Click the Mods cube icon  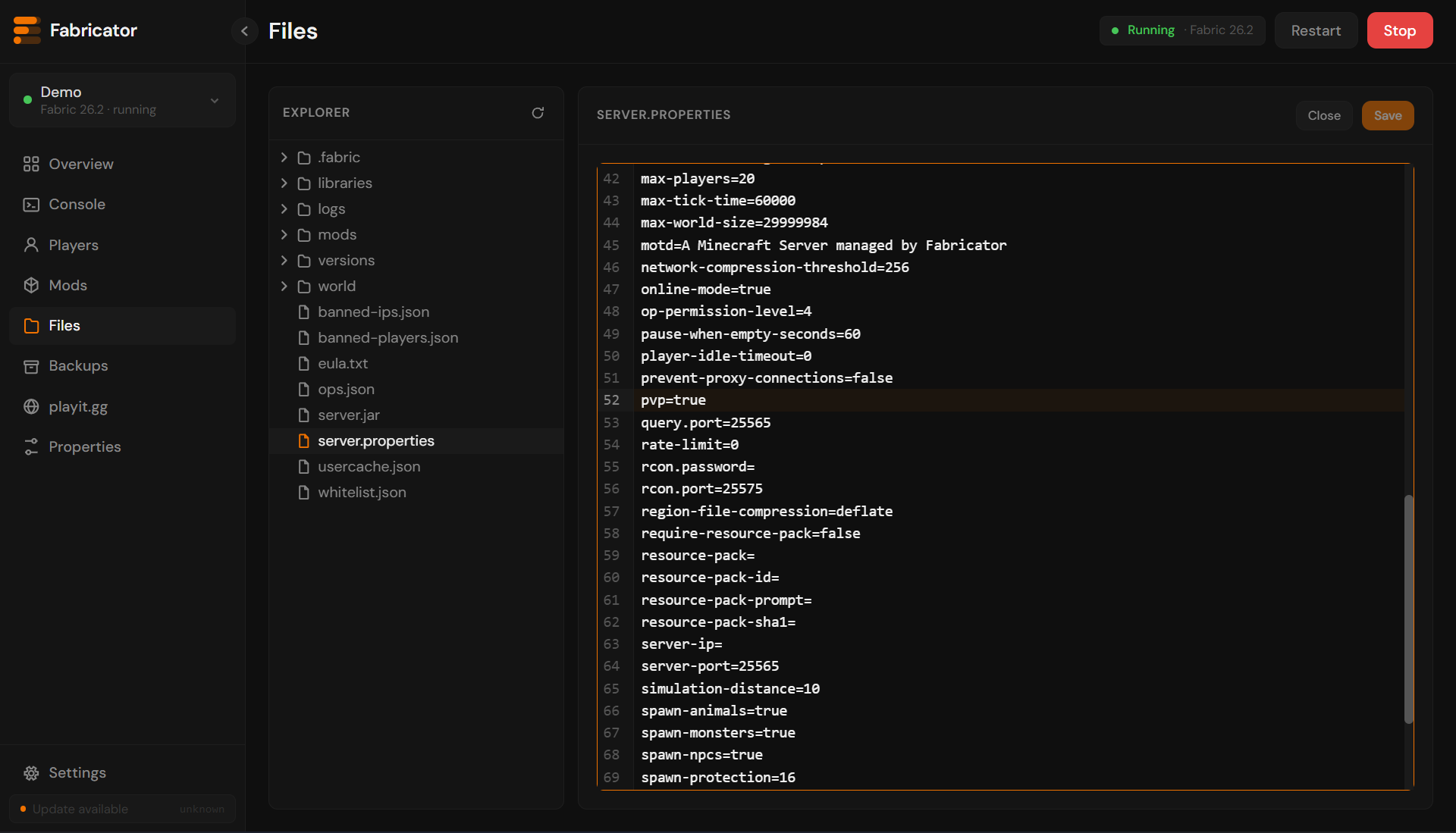31,285
